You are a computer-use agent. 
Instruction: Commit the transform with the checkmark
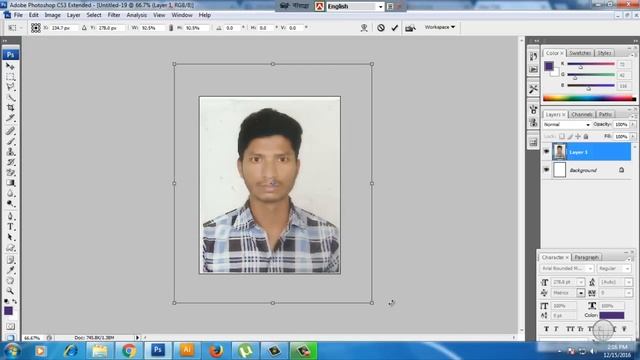(394, 28)
